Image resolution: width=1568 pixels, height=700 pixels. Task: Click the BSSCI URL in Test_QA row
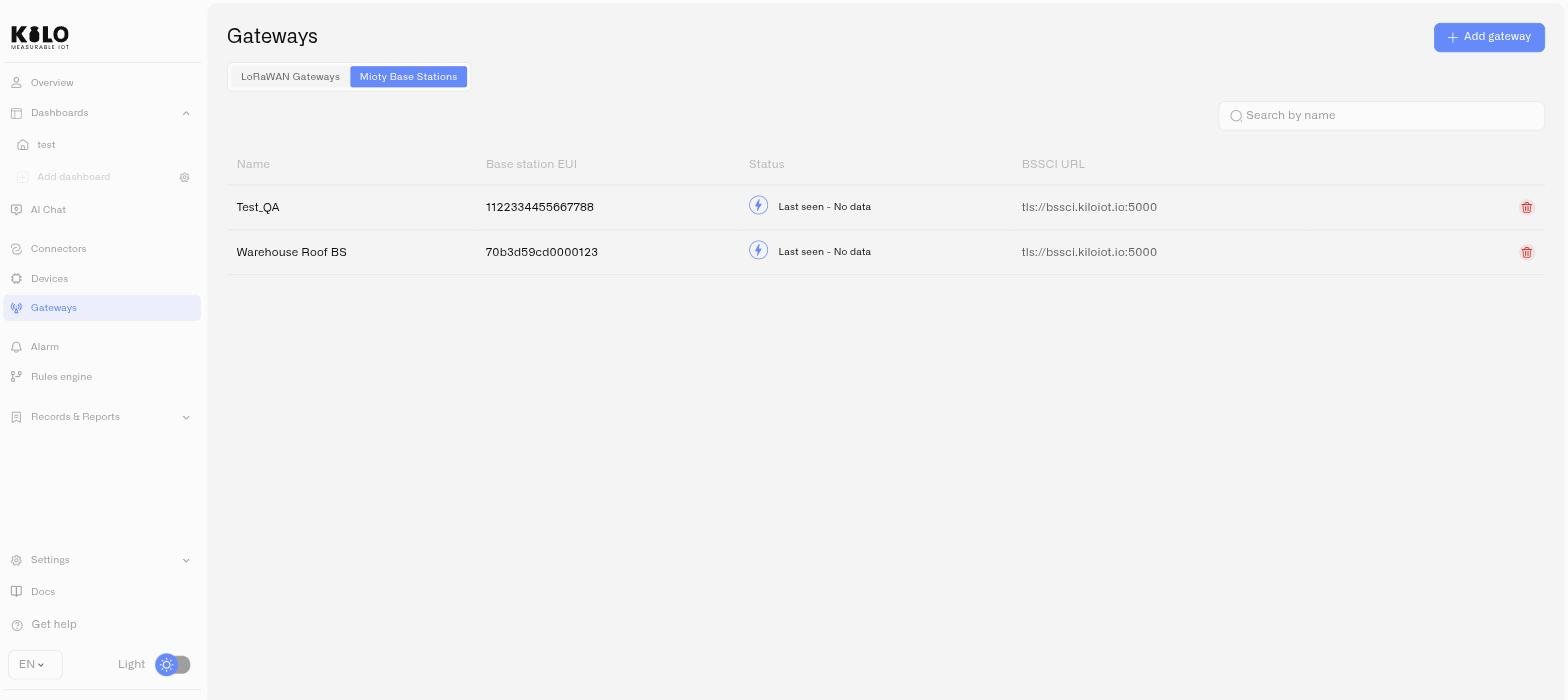(x=1089, y=207)
